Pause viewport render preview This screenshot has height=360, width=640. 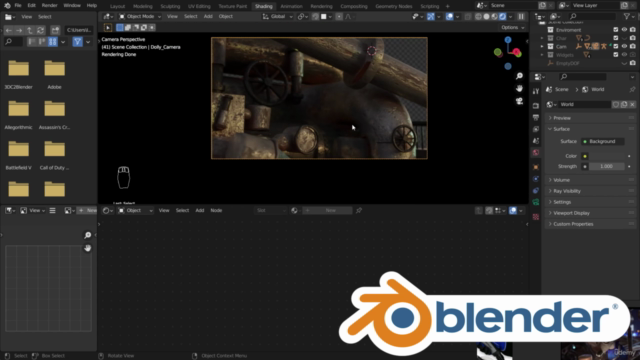coord(521,17)
